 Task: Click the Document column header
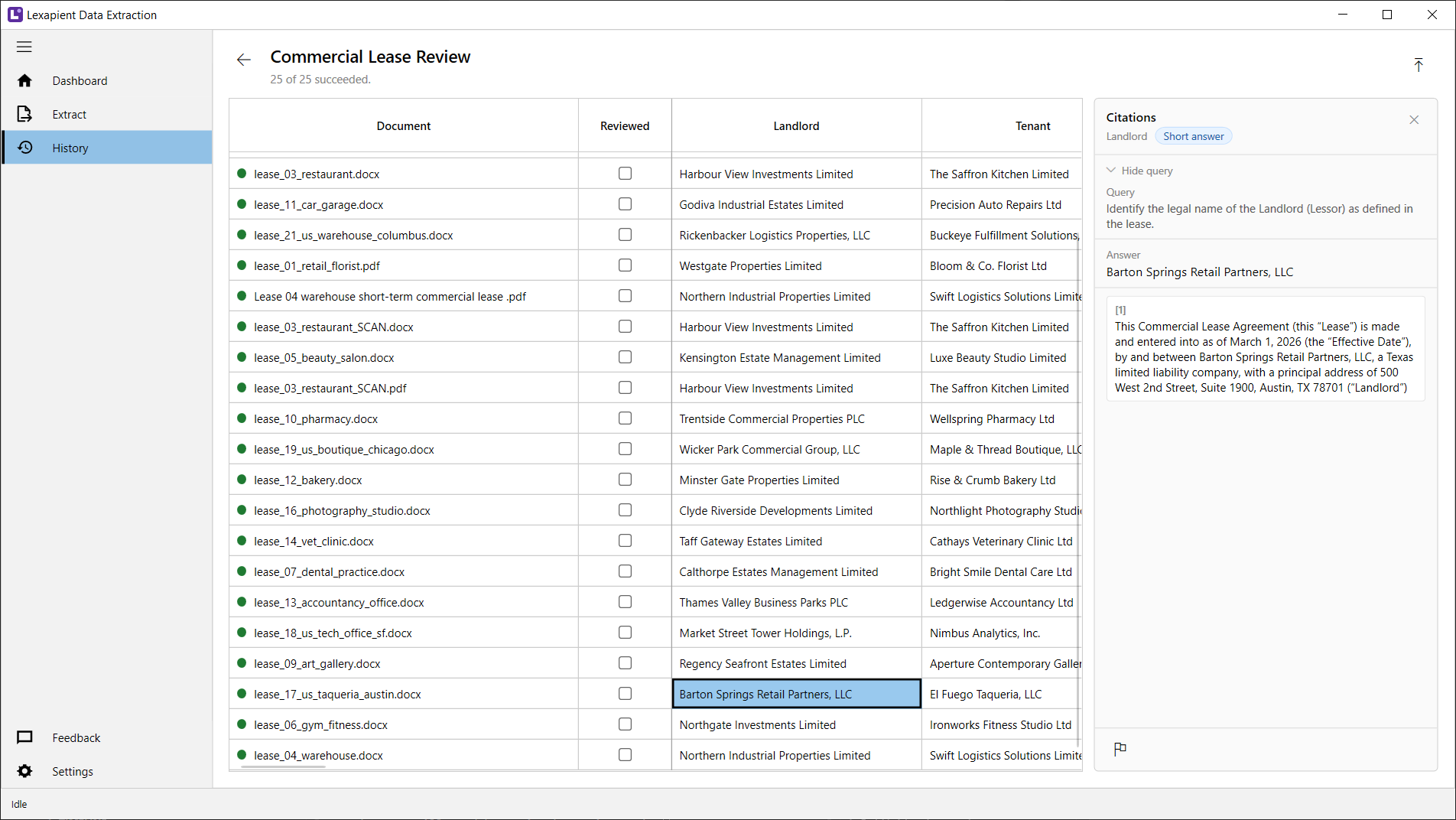point(404,126)
